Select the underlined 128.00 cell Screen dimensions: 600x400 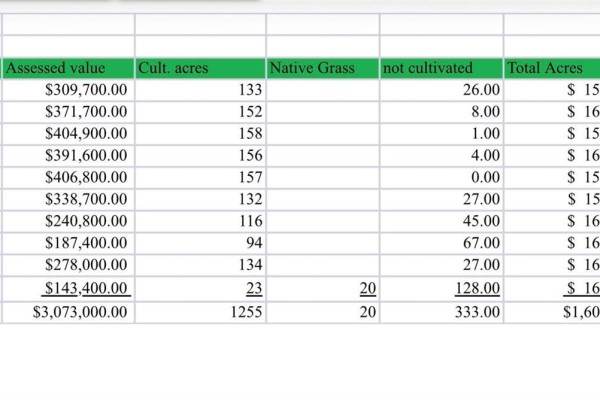tap(442, 289)
